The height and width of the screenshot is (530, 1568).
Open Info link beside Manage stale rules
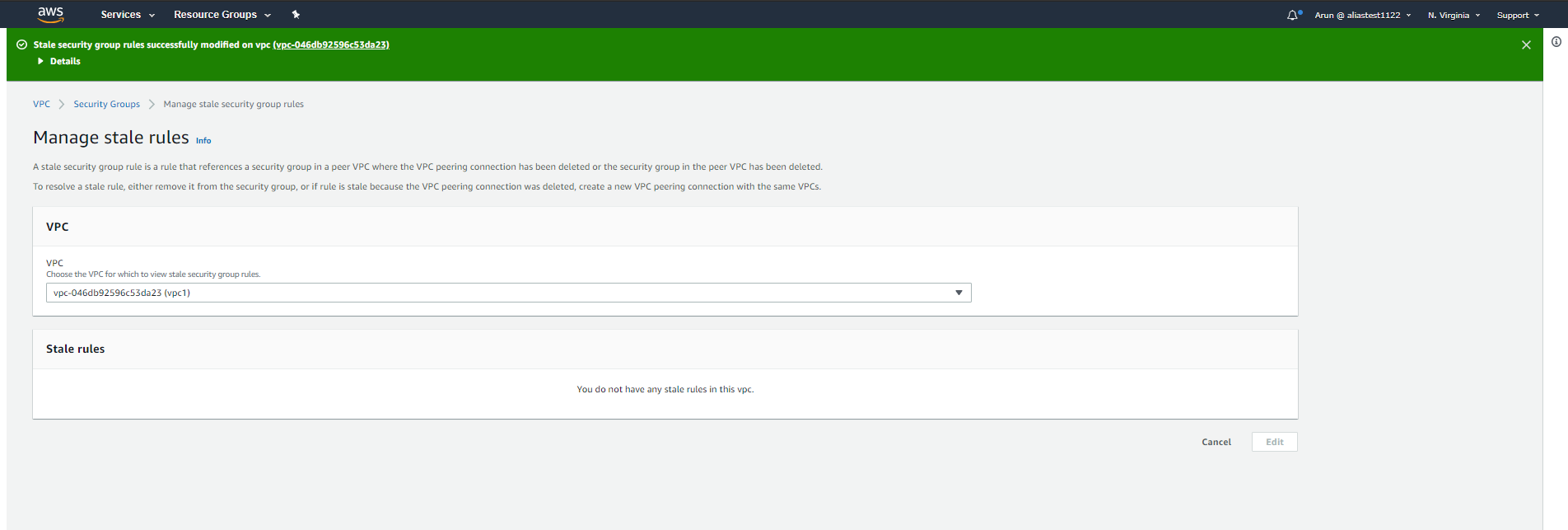click(x=203, y=141)
